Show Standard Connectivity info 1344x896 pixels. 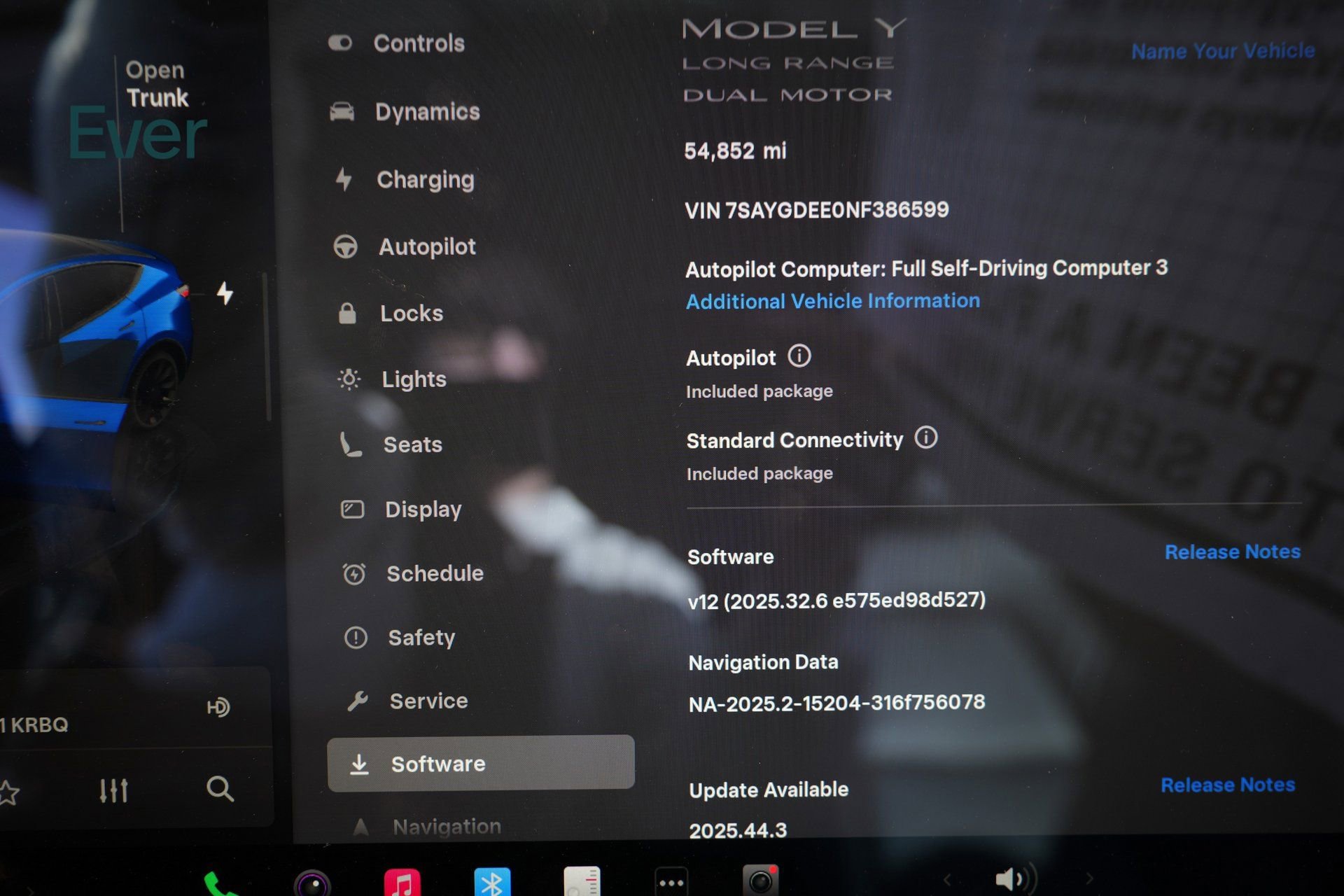(925, 438)
